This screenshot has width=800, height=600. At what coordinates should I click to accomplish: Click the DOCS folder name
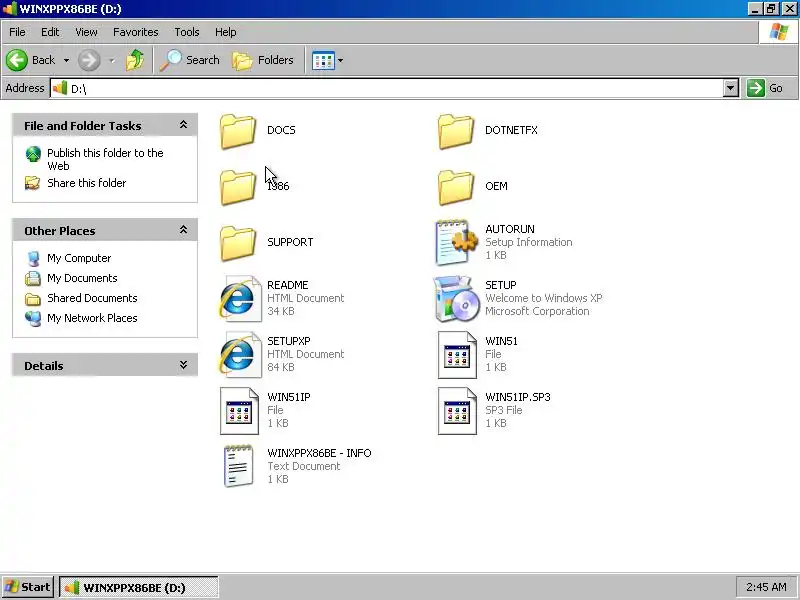[281, 130]
